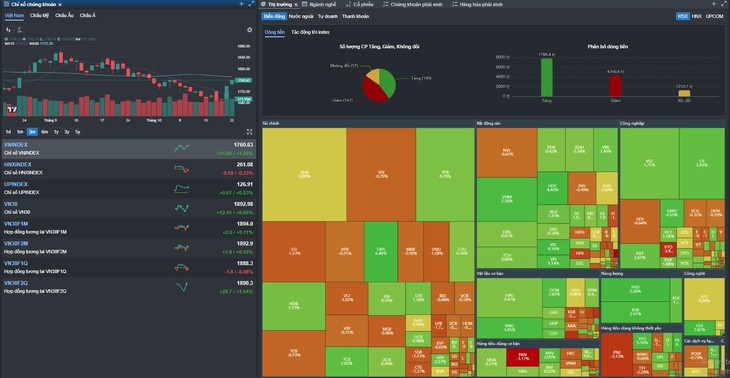Switch to the Ngành nghề tab
Screen dimensions: 730x378
click(x=319, y=4)
